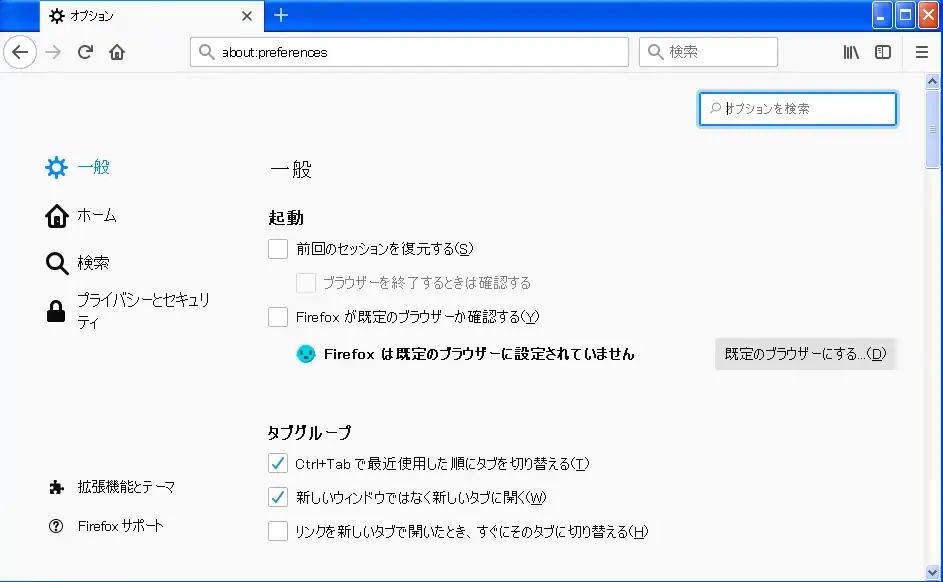Screen dimensions: 943x582
Task: Open 拡張機能とテーマ (Extensions and Themes)
Action: (x=128, y=486)
